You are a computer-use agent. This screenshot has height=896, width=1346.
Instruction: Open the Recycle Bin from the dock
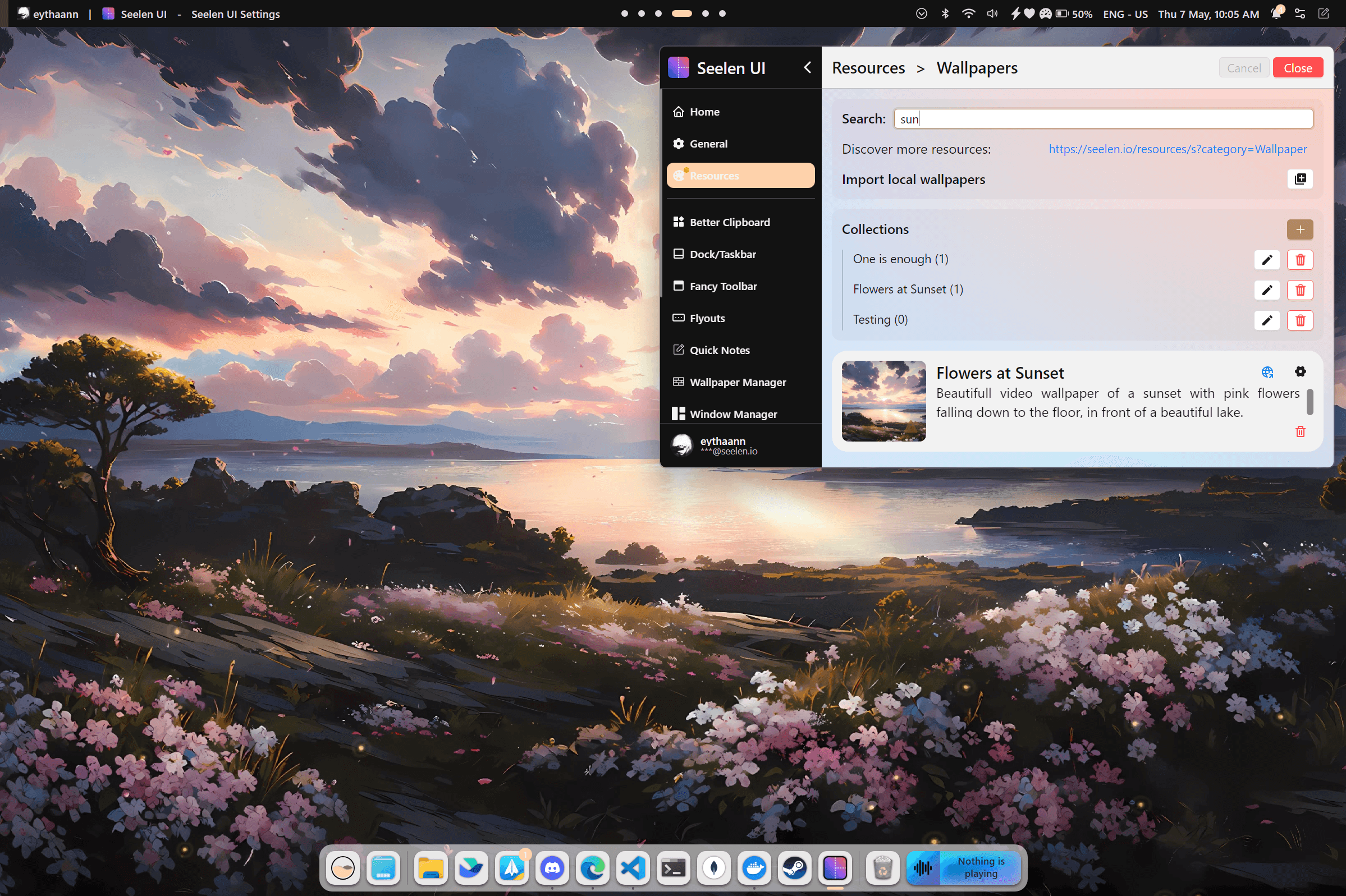(x=883, y=868)
